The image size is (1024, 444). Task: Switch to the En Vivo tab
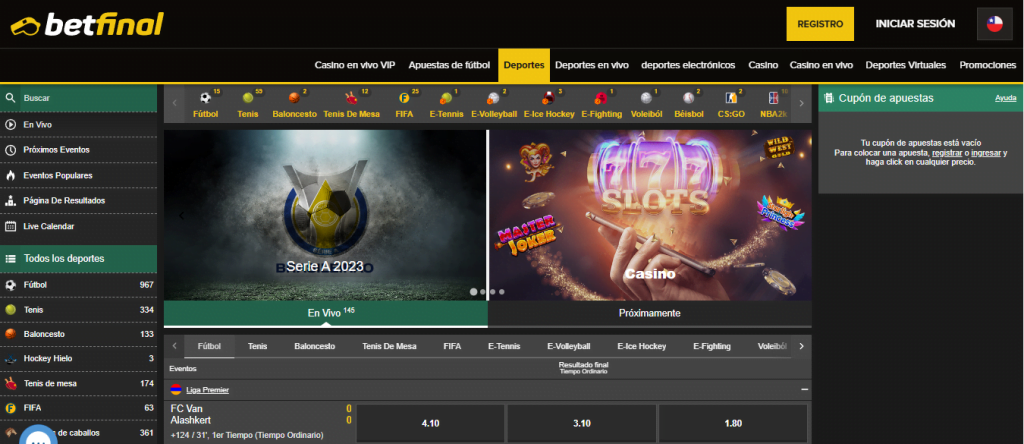point(325,313)
